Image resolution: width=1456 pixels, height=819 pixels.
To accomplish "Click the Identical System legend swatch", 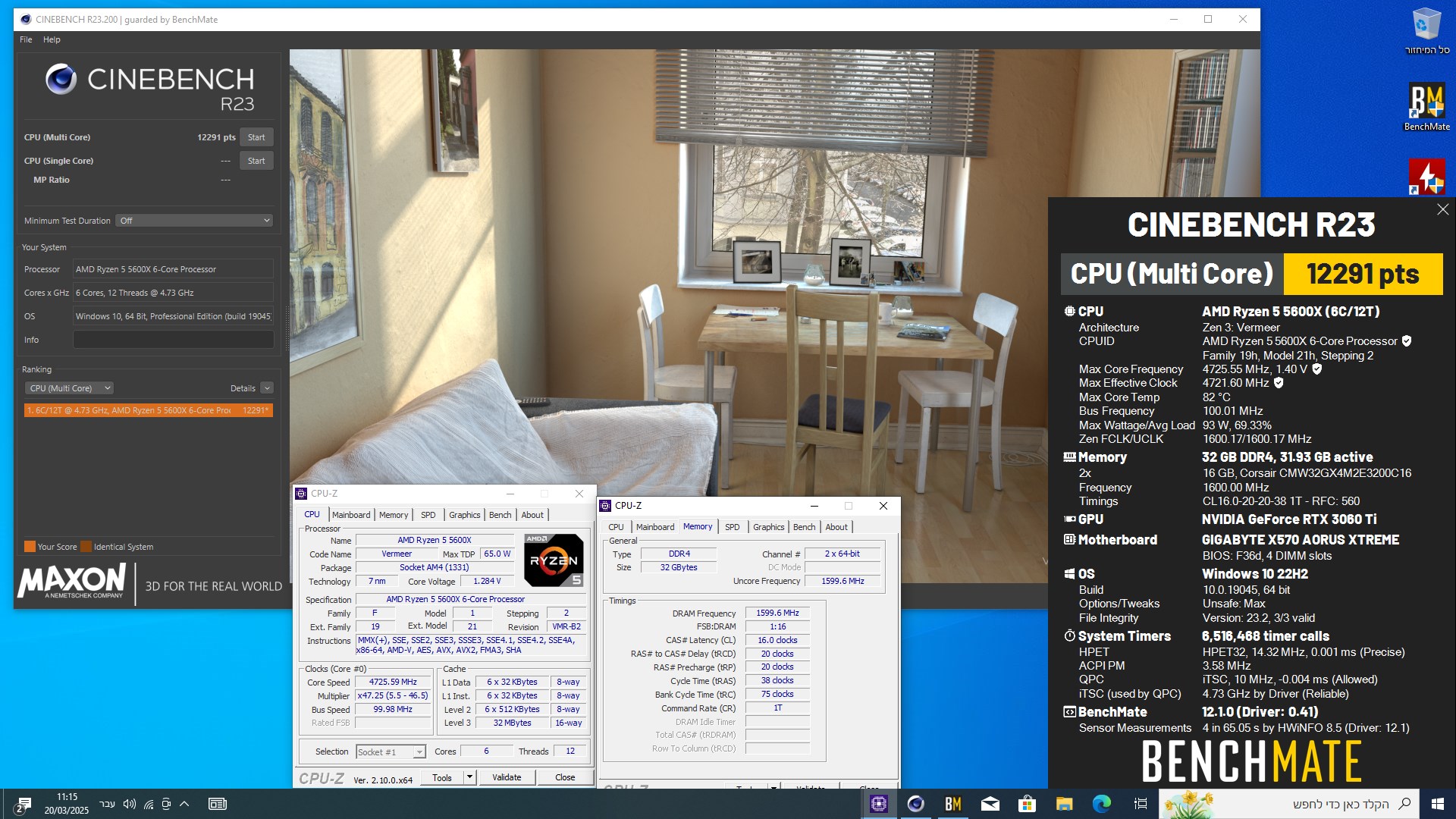I will pos(86,547).
